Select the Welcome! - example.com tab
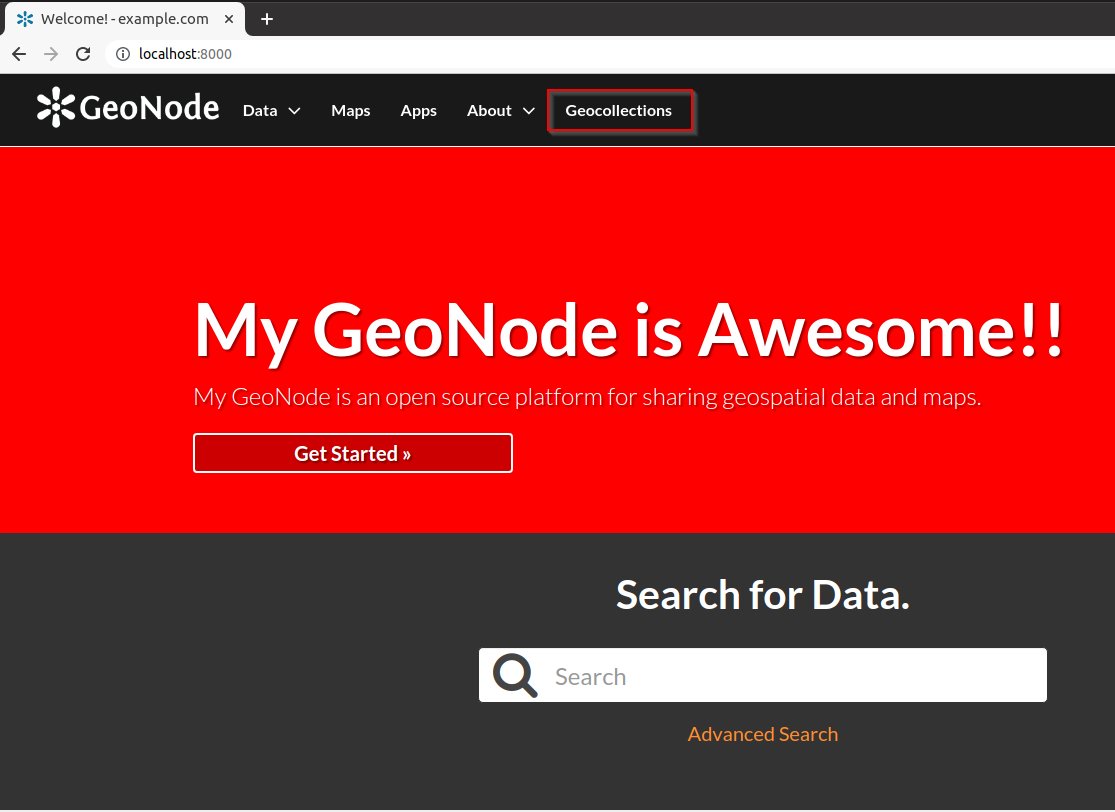 click(124, 19)
